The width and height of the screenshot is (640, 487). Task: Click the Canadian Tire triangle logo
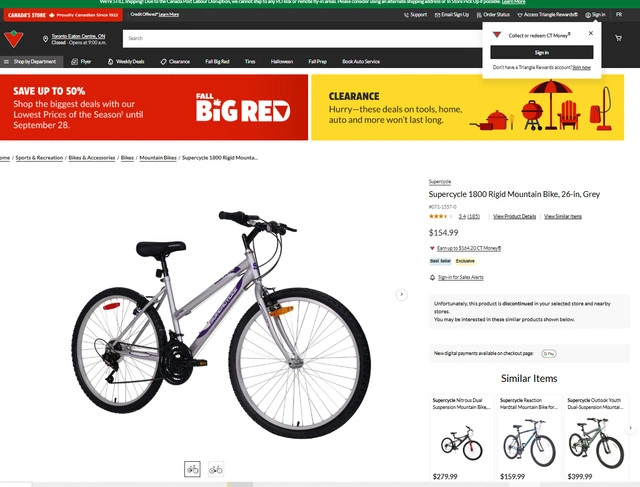click(13, 39)
